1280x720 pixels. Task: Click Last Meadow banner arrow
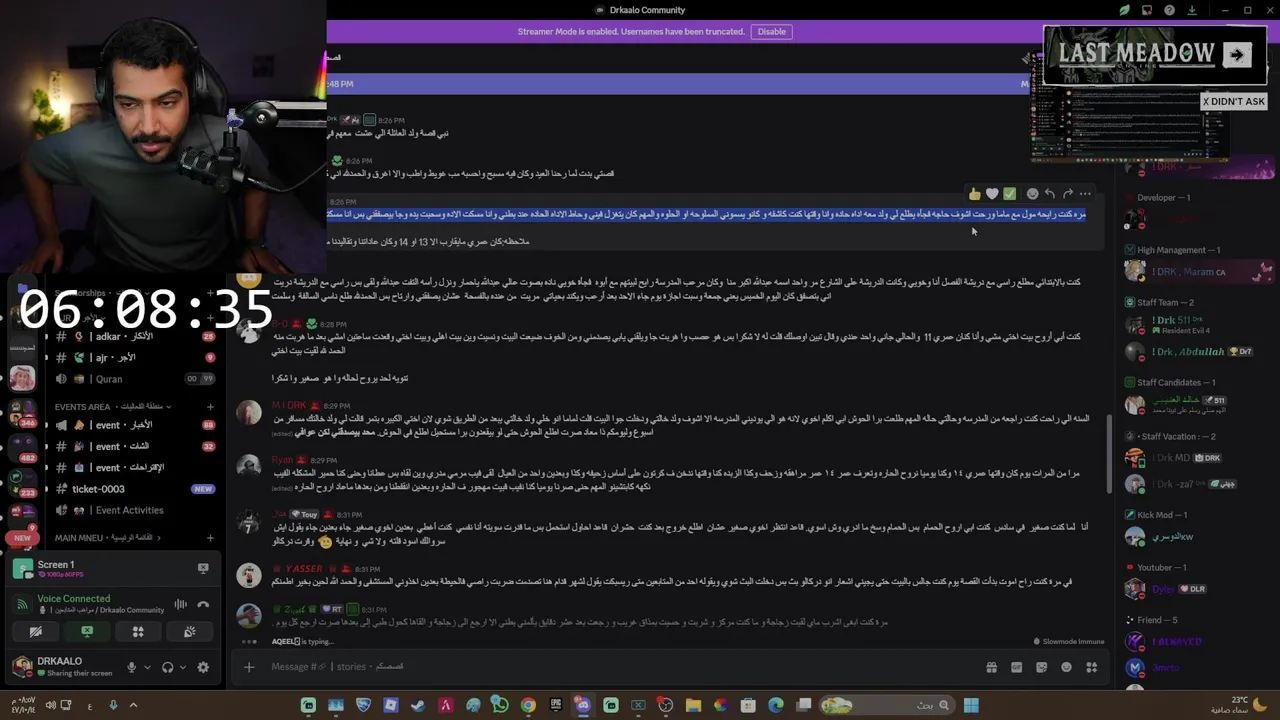pyautogui.click(x=1236, y=55)
